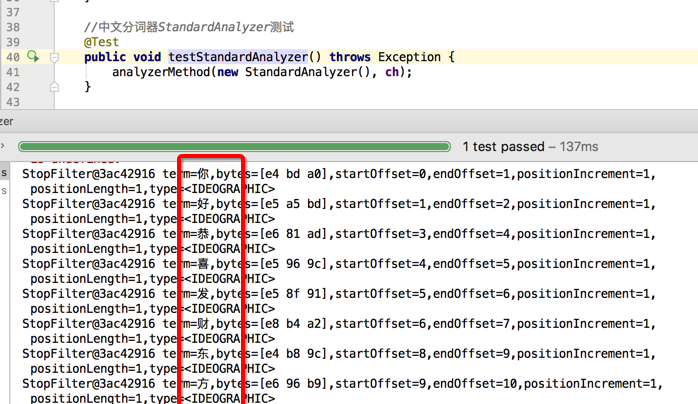Click output line with bytes=[e5 96 9c]

(x=339, y=264)
